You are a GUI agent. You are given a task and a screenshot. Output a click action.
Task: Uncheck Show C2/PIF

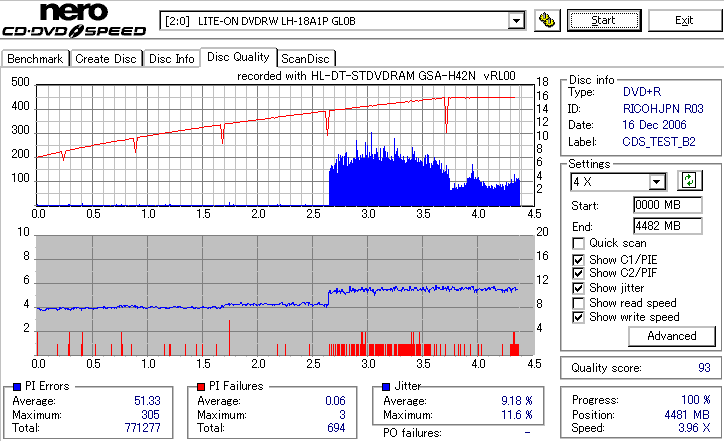pyautogui.click(x=578, y=273)
